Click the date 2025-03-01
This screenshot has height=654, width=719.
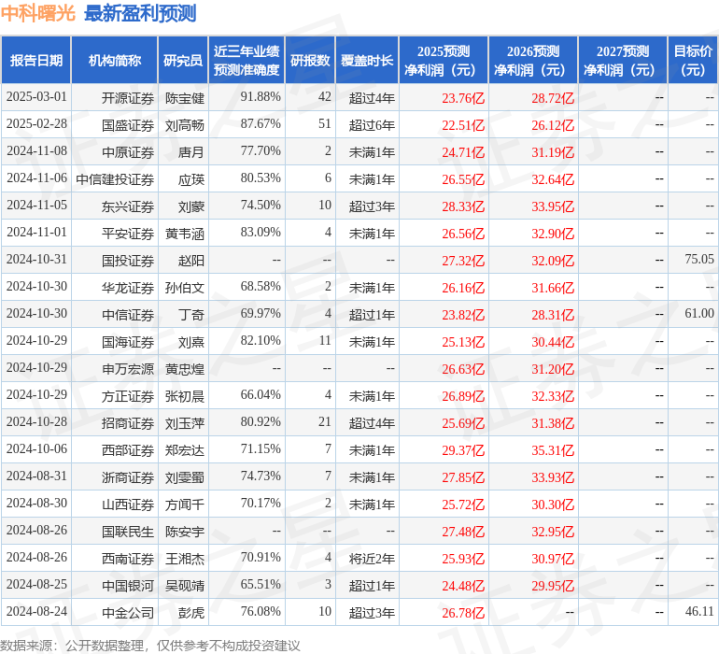(37, 97)
